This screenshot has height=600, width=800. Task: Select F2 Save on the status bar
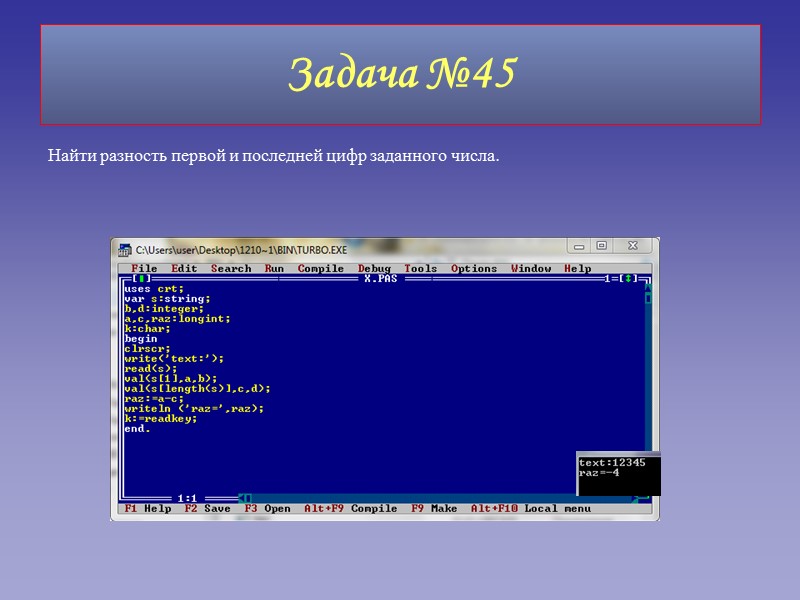[205, 508]
